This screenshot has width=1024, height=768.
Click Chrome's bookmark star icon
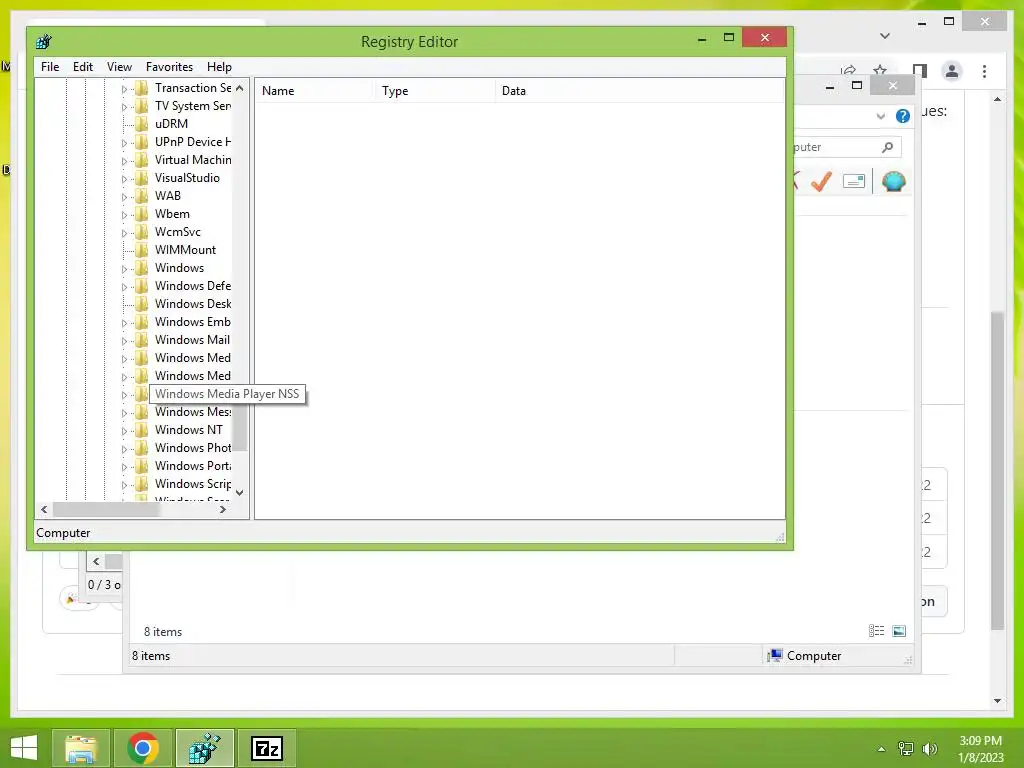click(880, 71)
